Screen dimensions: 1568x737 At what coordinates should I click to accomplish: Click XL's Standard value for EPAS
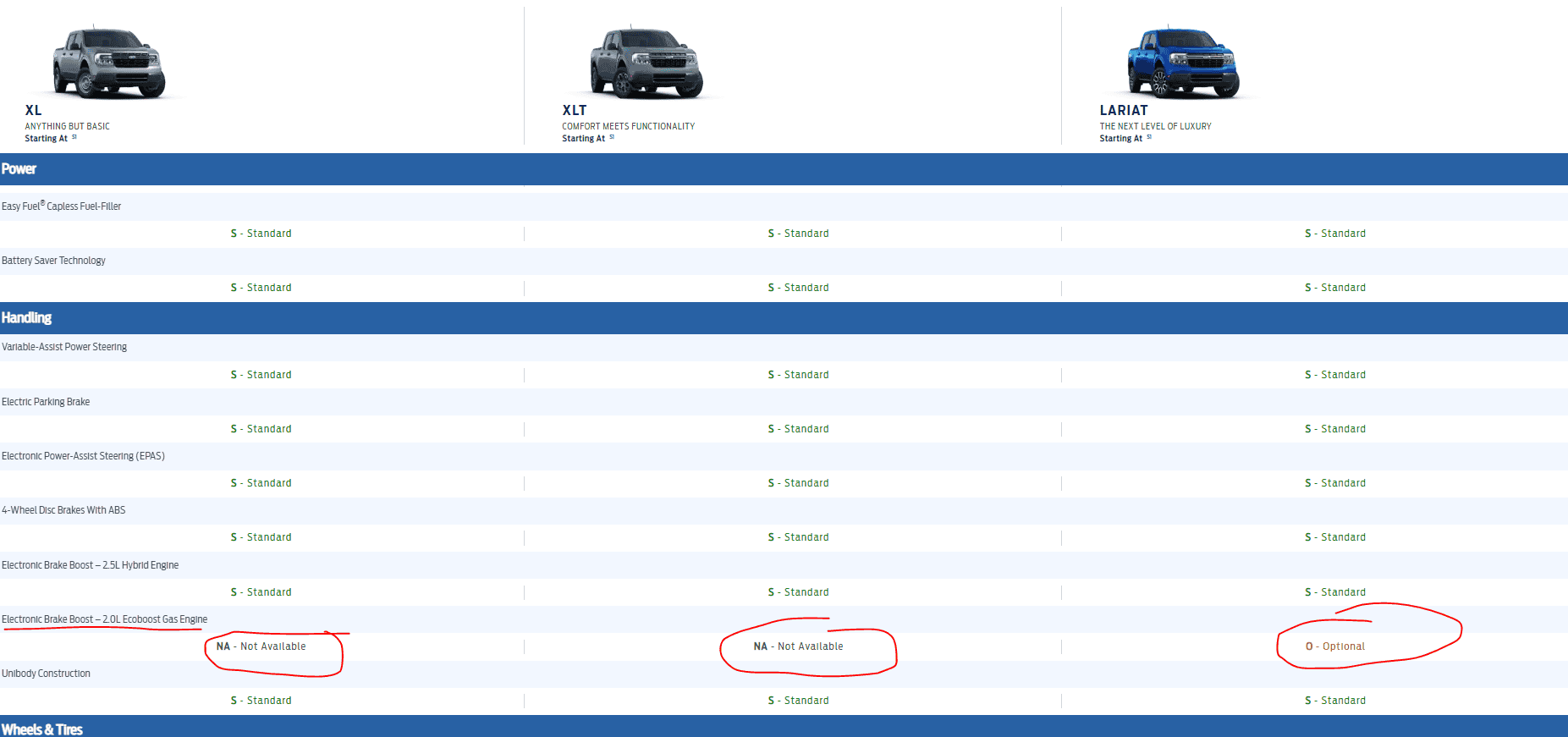click(261, 483)
